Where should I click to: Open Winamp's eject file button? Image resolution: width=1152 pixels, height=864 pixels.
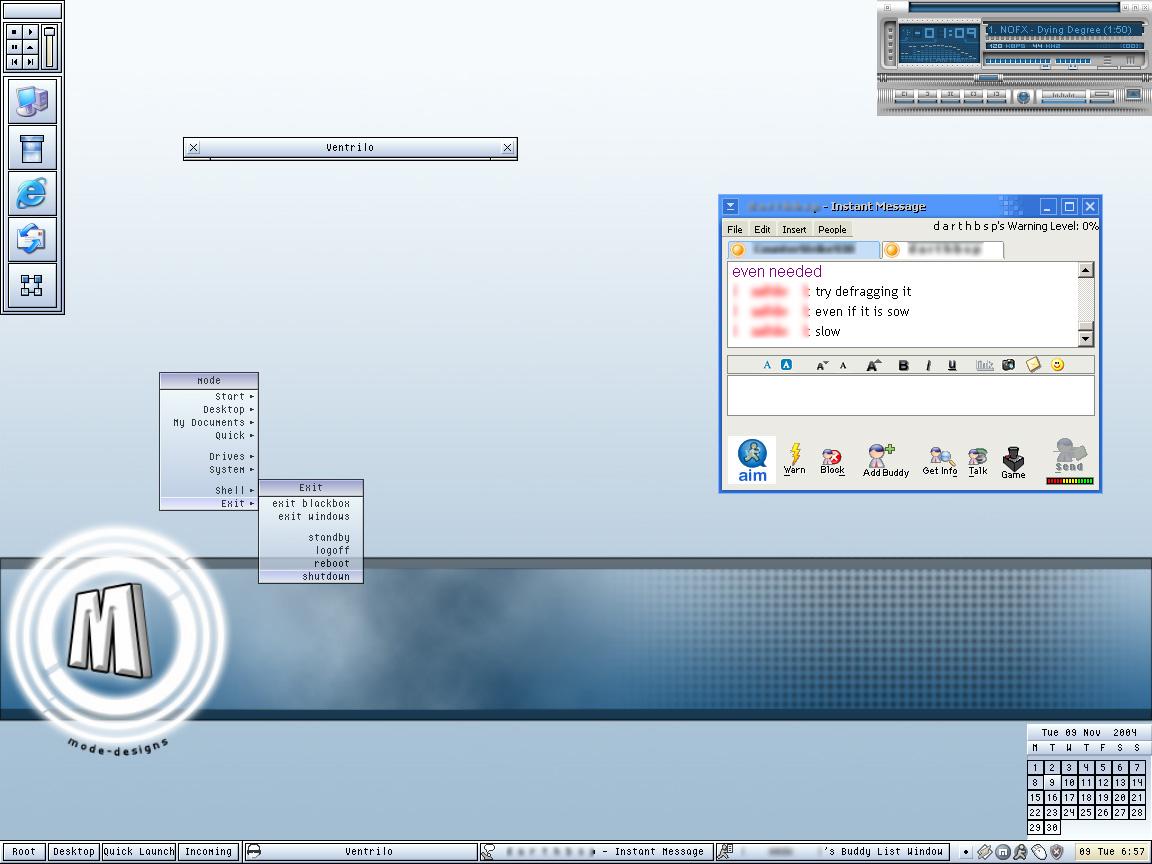[1134, 93]
